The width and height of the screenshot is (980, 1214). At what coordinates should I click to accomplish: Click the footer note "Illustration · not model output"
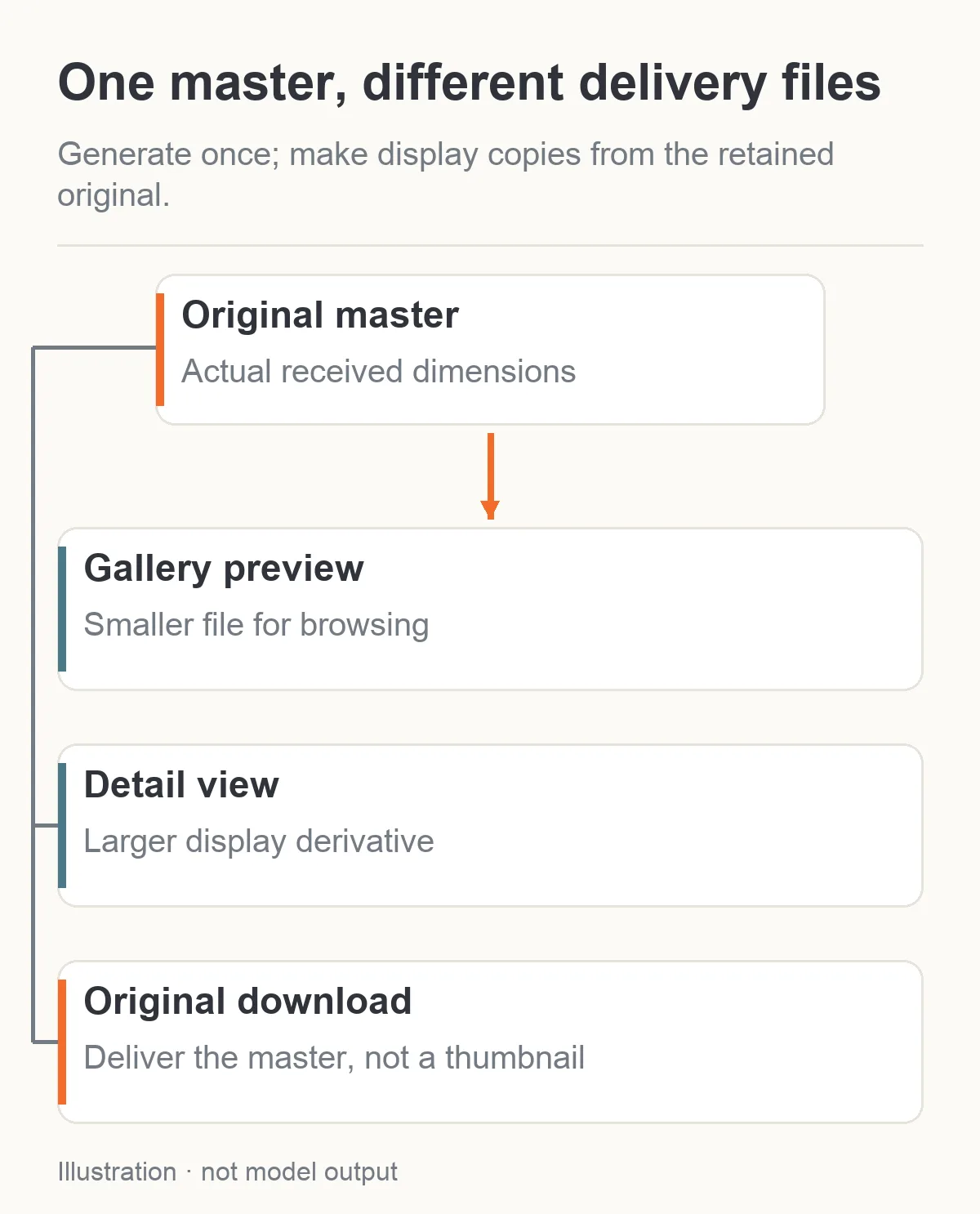228,1172
